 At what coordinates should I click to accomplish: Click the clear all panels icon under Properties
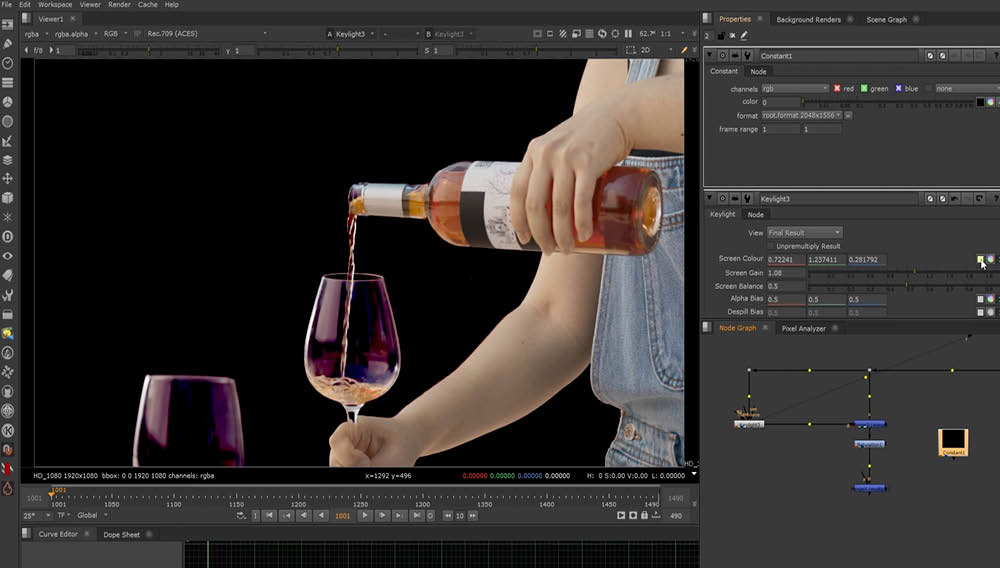732,36
